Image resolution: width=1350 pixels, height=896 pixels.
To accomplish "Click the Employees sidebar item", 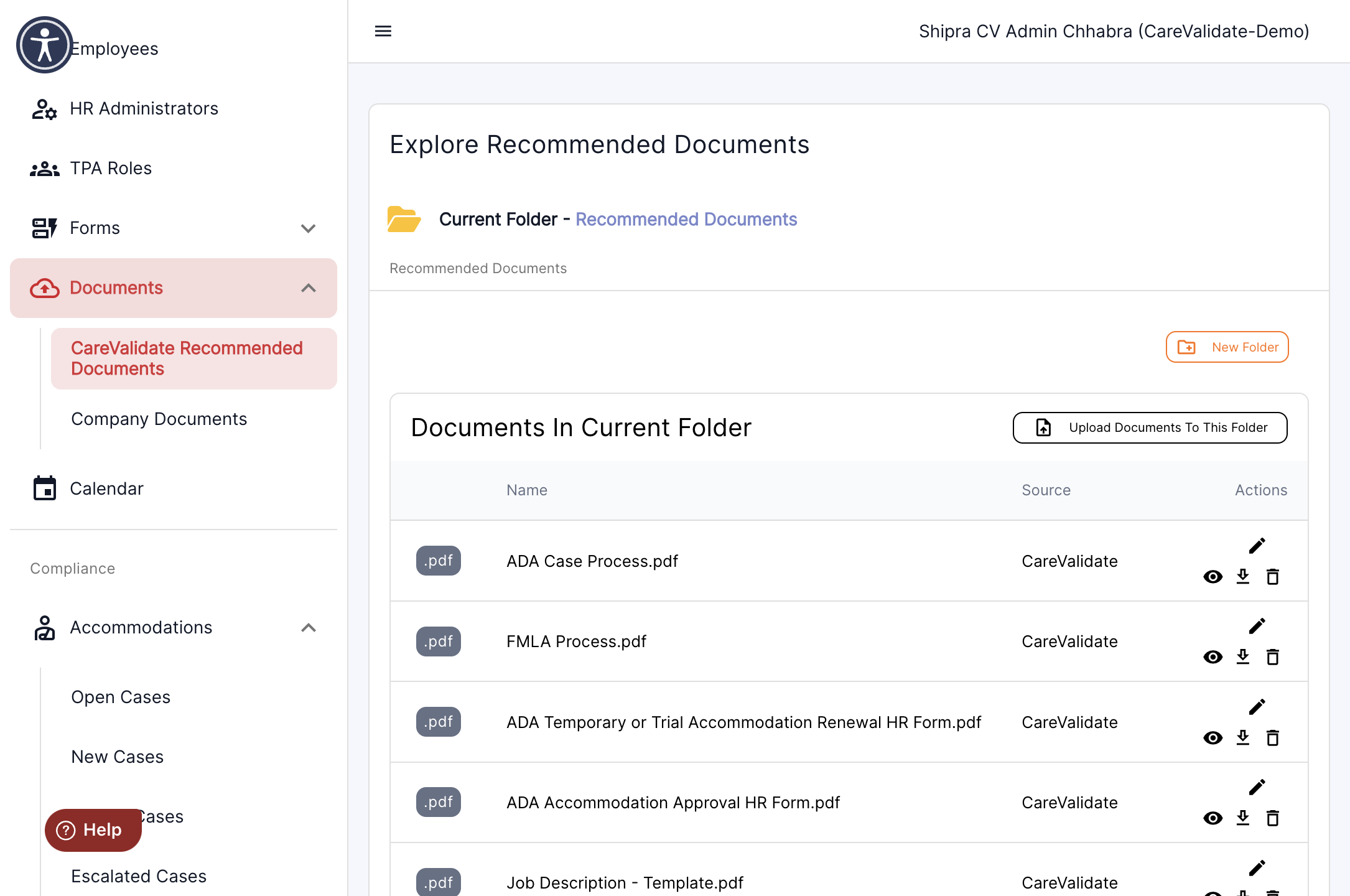I will pos(114,49).
